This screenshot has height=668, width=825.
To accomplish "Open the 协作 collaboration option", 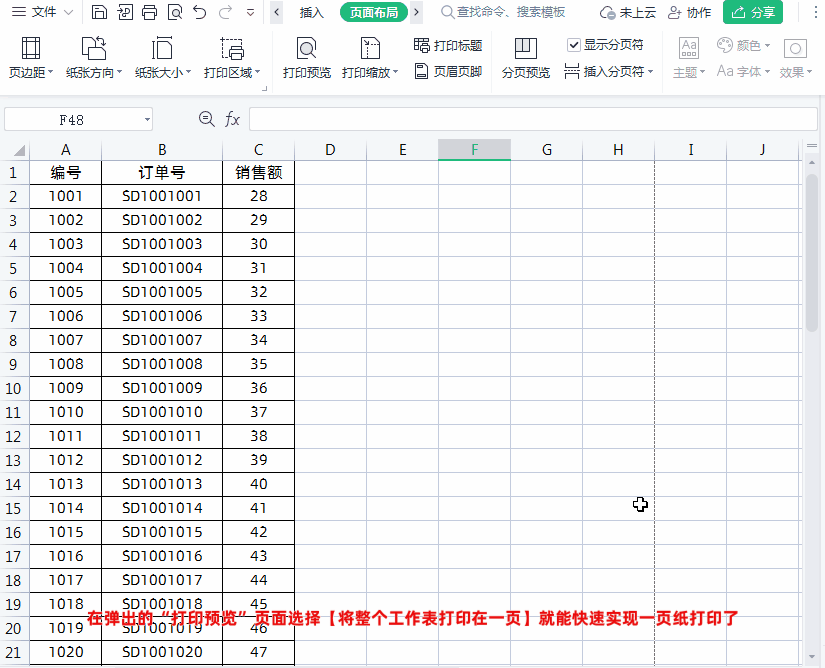I will click(689, 13).
